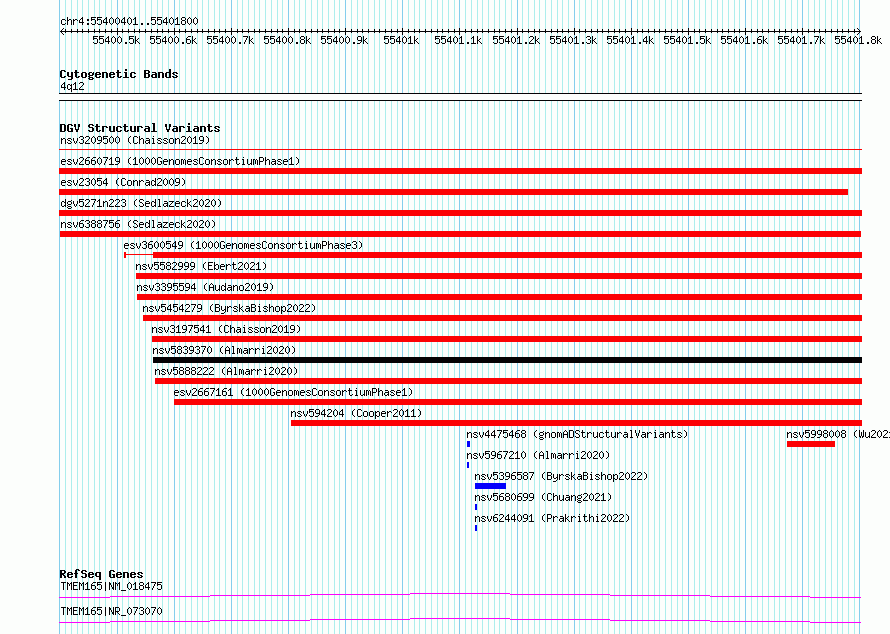Open nsv3395594 (Audano2019) label
This screenshot has width=890, height=634.
coord(205,287)
